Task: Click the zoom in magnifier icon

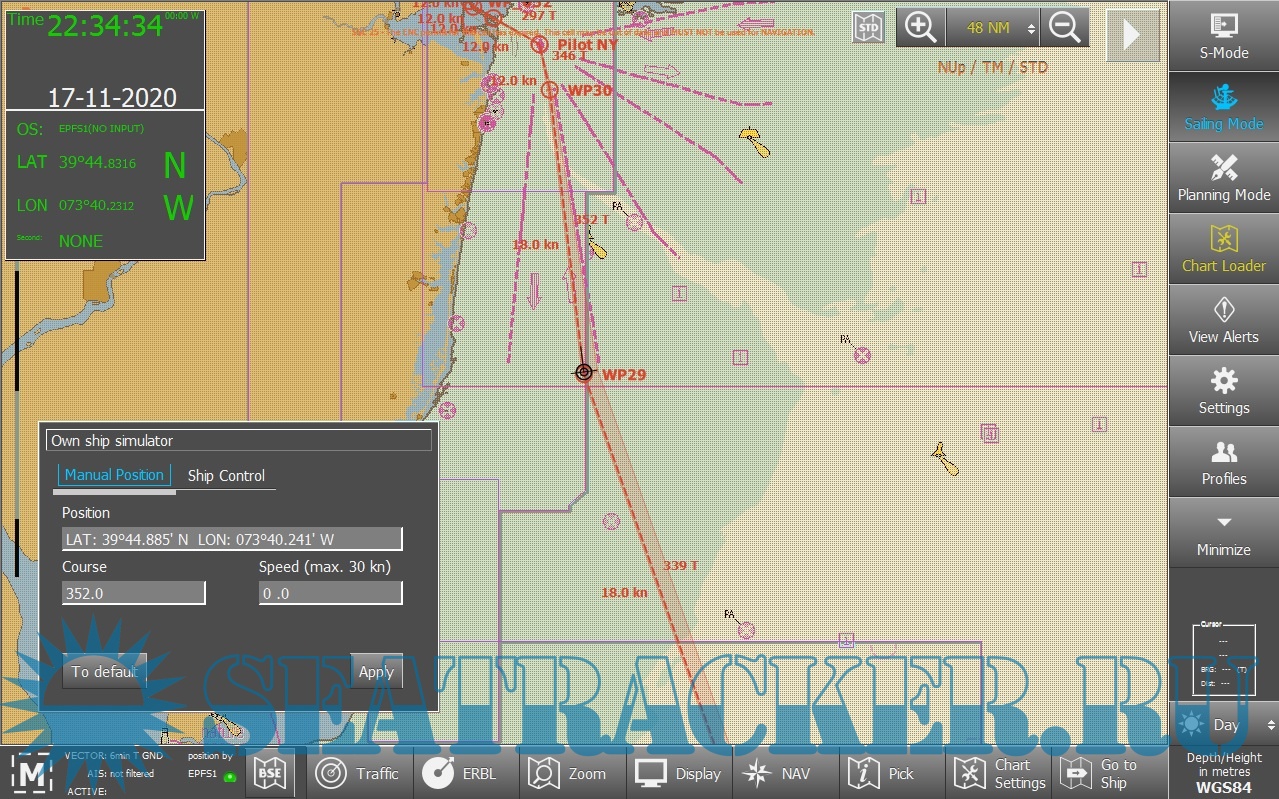Action: (920, 28)
